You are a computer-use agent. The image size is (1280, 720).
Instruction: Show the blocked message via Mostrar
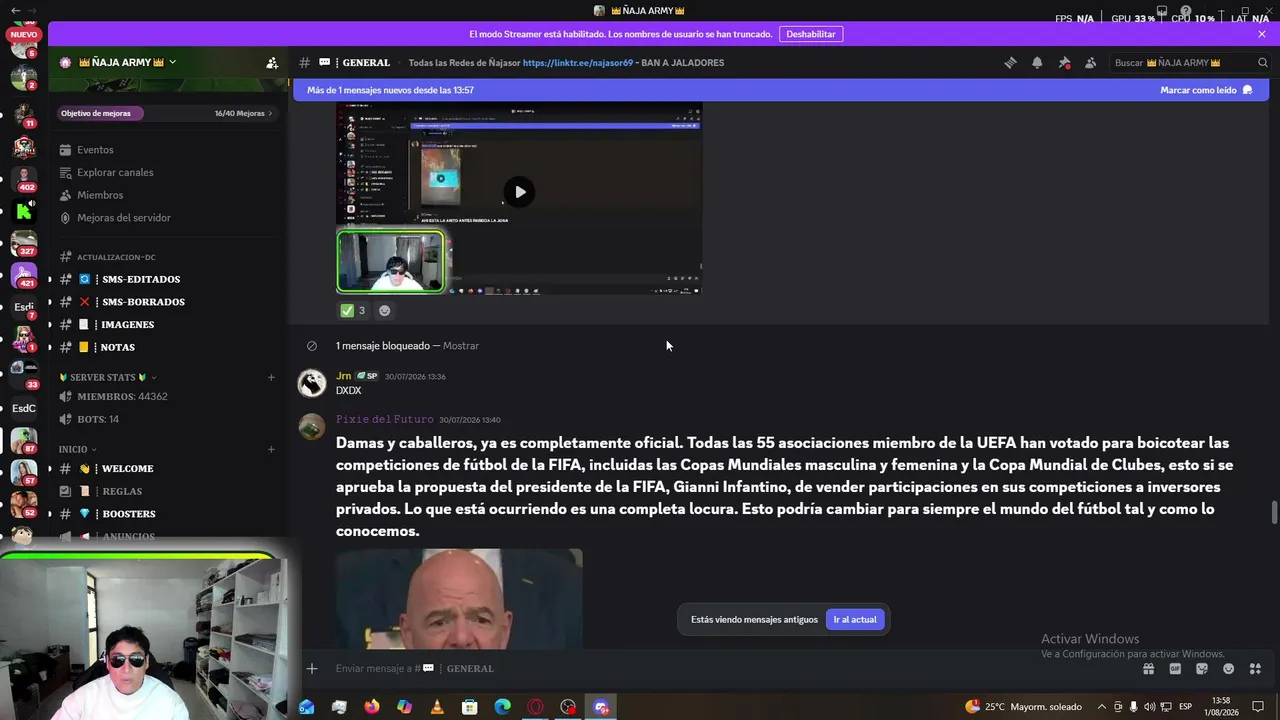461,346
